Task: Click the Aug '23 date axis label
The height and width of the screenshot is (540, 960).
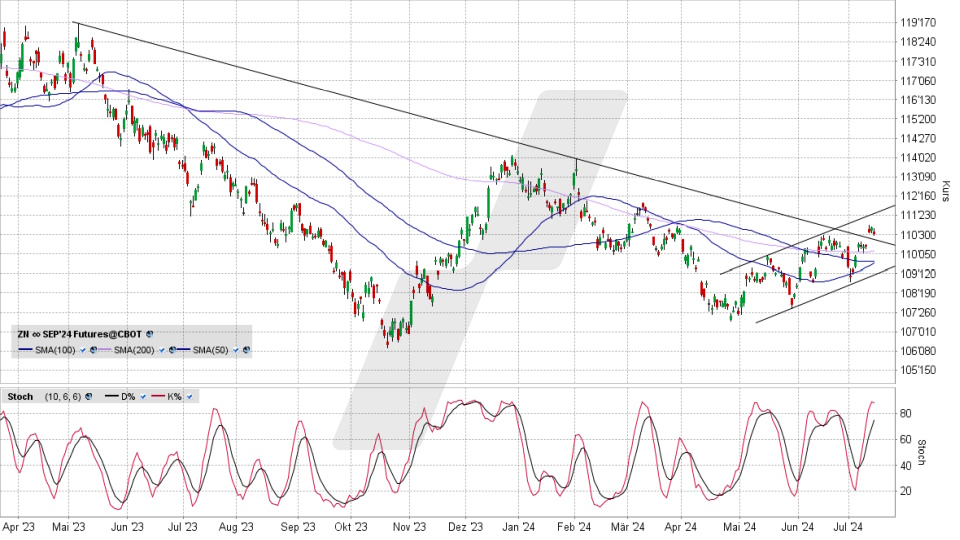Action: [x=236, y=527]
